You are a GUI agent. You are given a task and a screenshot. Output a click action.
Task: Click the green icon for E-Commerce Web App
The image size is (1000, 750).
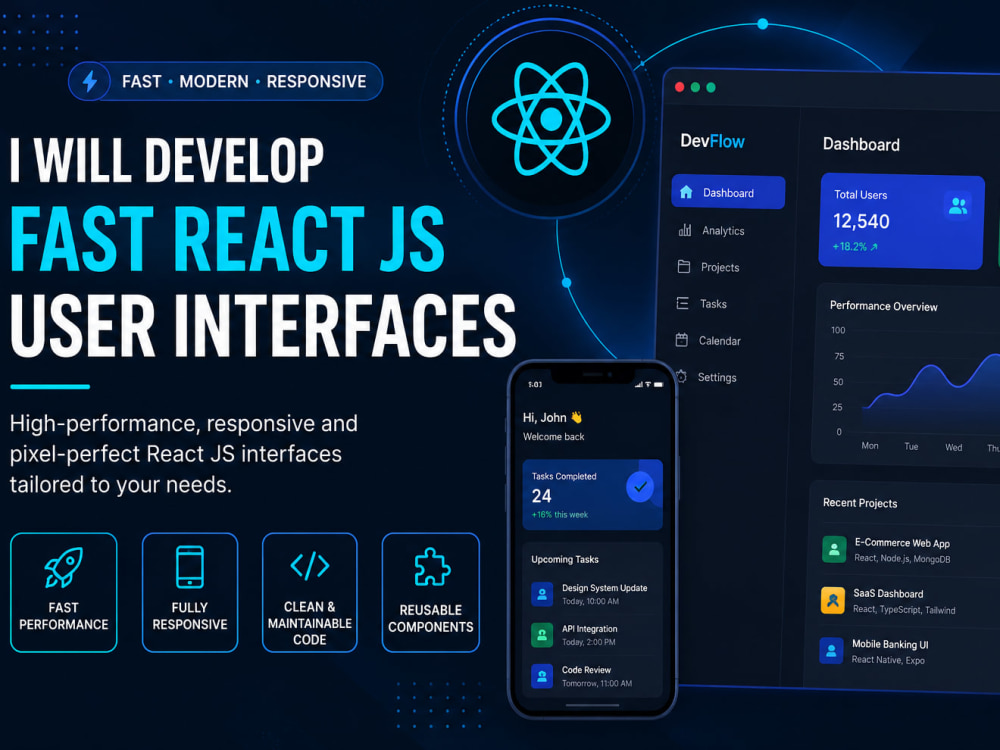point(834,549)
